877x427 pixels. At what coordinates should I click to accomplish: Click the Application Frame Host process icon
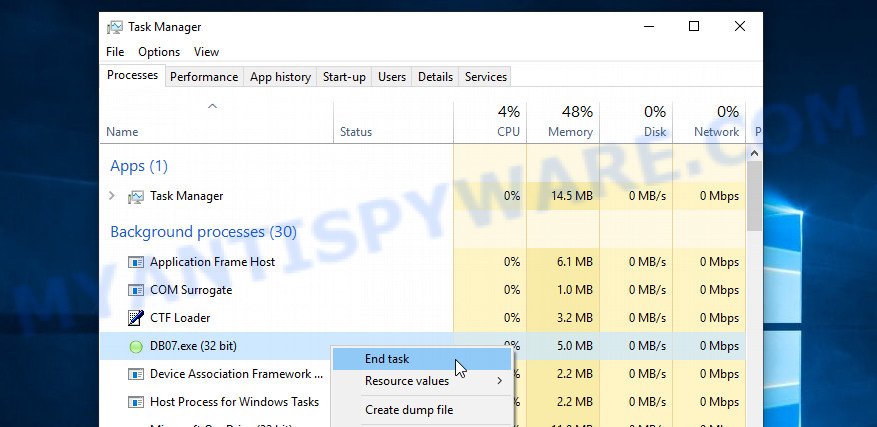pyautogui.click(x=136, y=262)
